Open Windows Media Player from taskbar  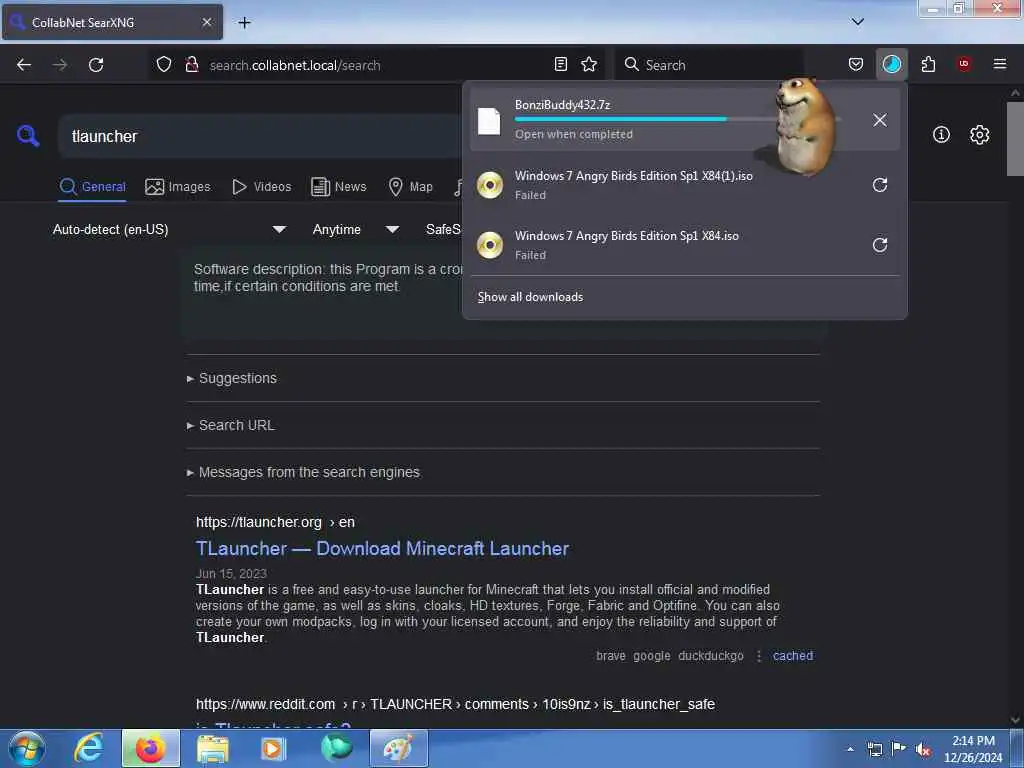click(x=273, y=748)
